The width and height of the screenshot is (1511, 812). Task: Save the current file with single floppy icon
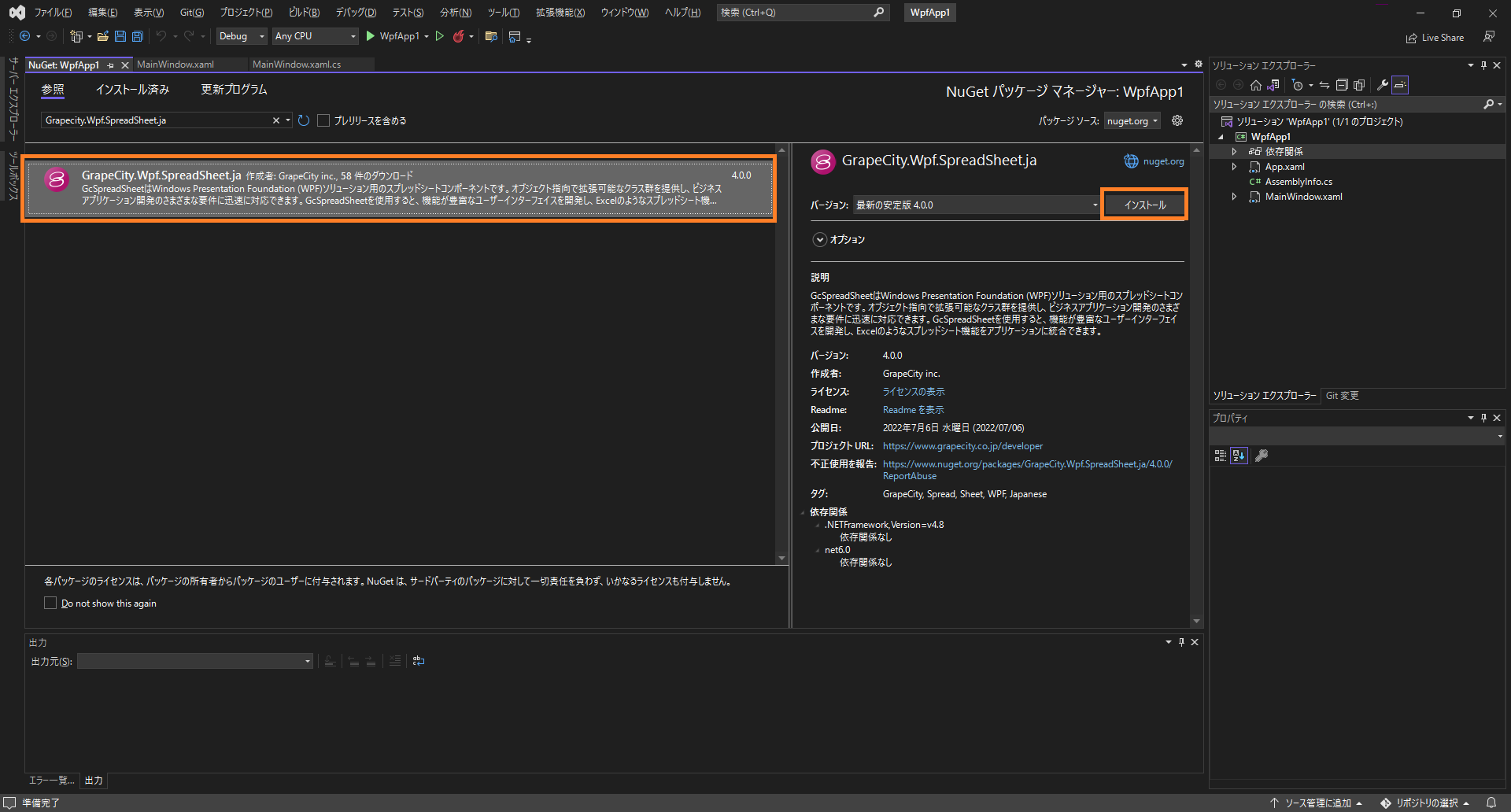120,36
